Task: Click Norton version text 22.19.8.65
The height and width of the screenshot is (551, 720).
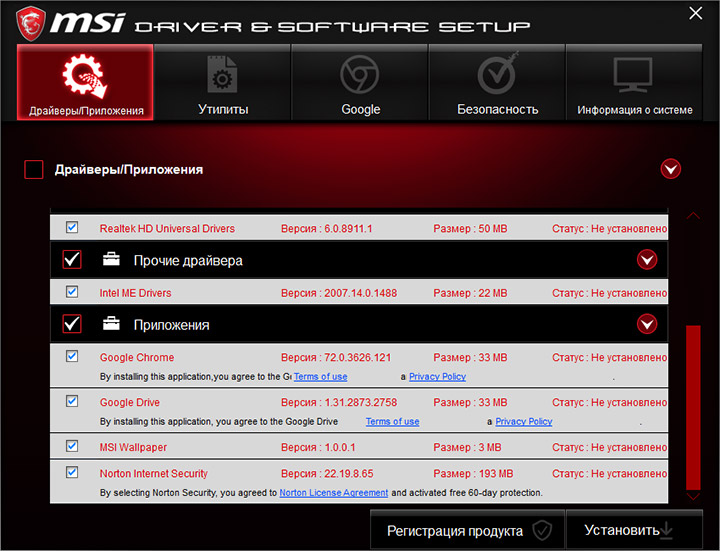Action: click(349, 473)
